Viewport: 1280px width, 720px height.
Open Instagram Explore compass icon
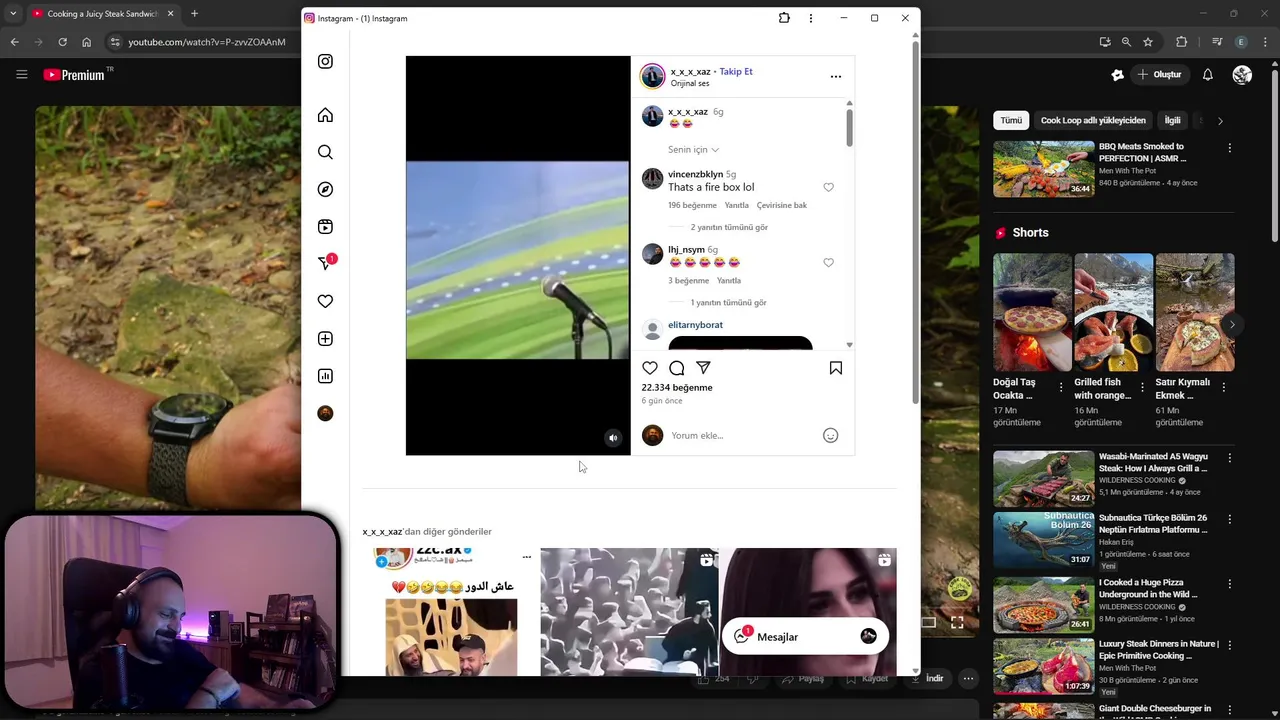tap(325, 189)
